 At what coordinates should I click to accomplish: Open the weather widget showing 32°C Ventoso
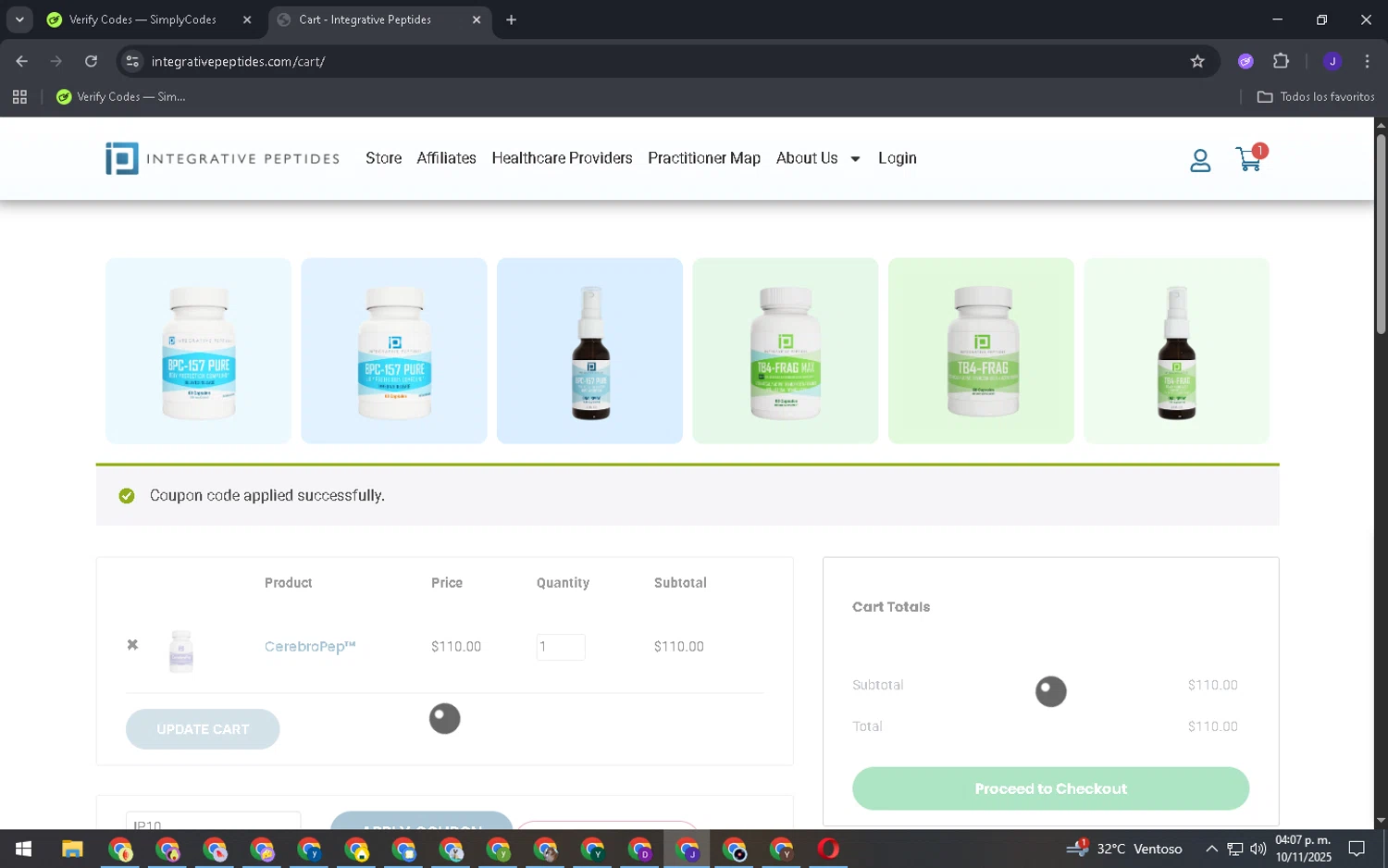tap(1123, 849)
